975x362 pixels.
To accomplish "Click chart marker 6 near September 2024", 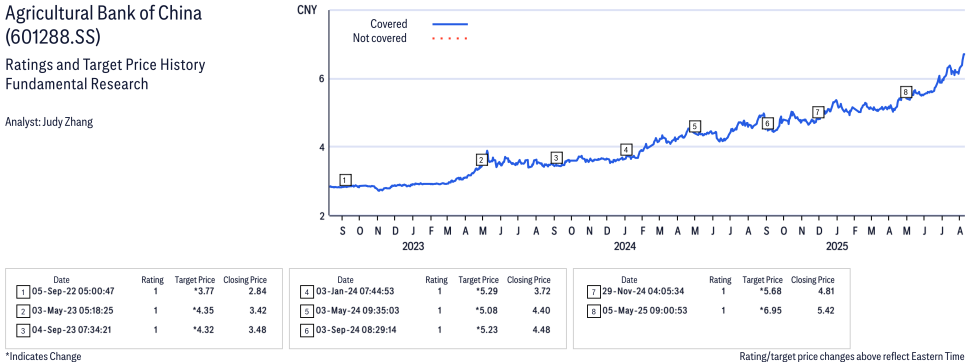I will pyautogui.click(x=767, y=123).
